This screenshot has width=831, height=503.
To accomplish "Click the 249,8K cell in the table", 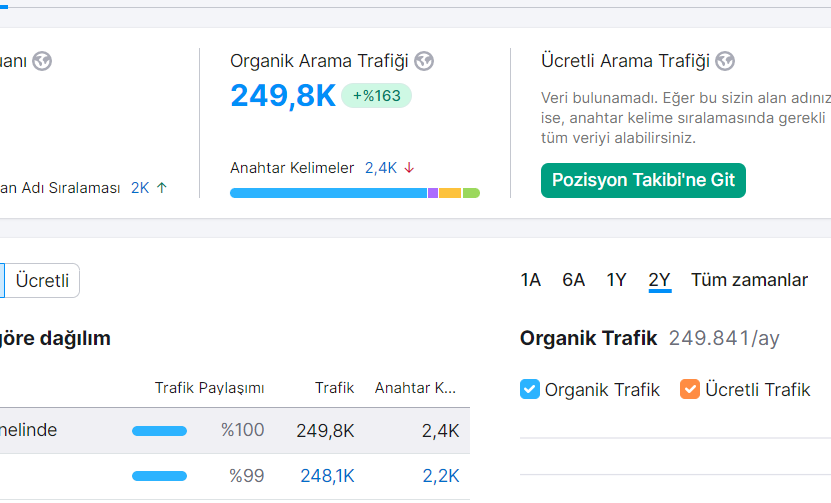I will point(325,430).
